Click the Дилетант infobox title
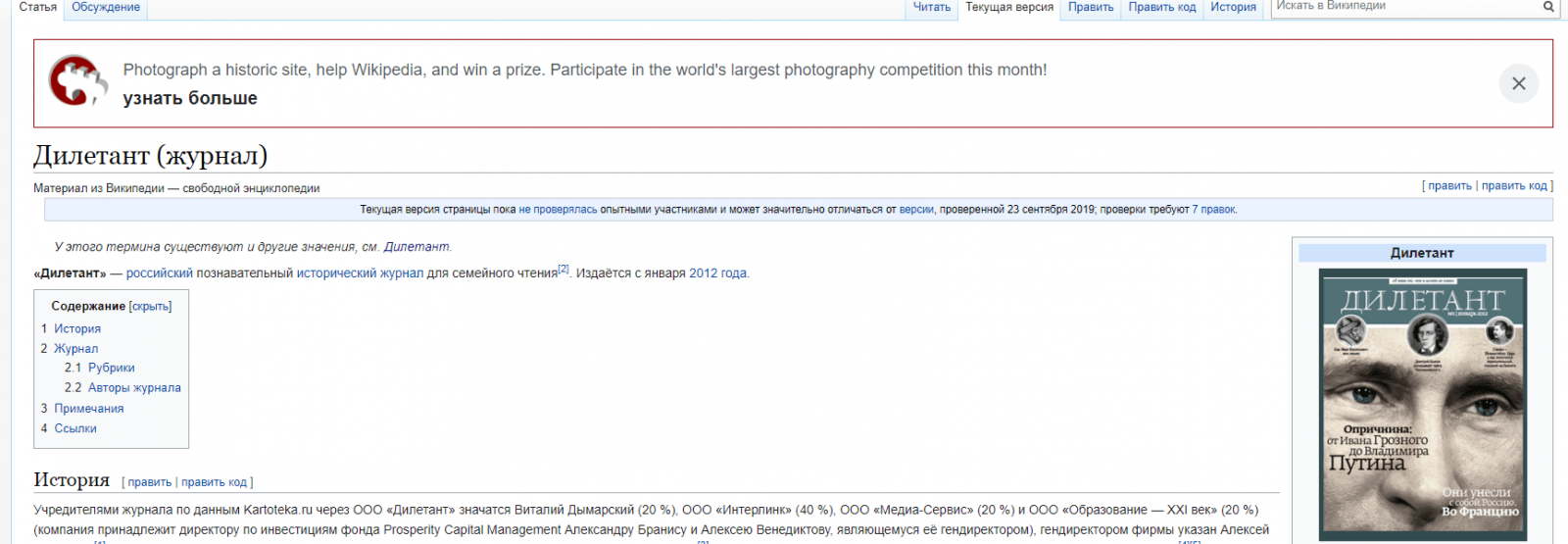Screen dimensions: 1568x544 tap(1422, 253)
